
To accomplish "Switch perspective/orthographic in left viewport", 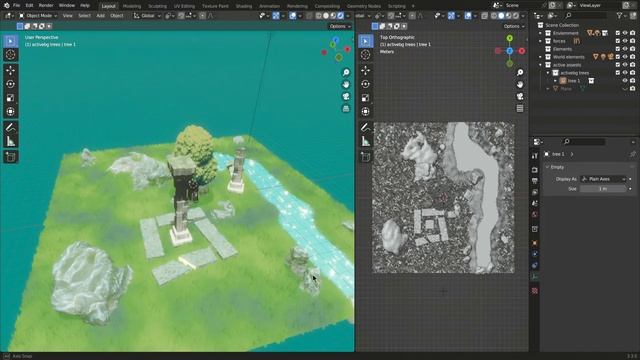I will (346, 109).
